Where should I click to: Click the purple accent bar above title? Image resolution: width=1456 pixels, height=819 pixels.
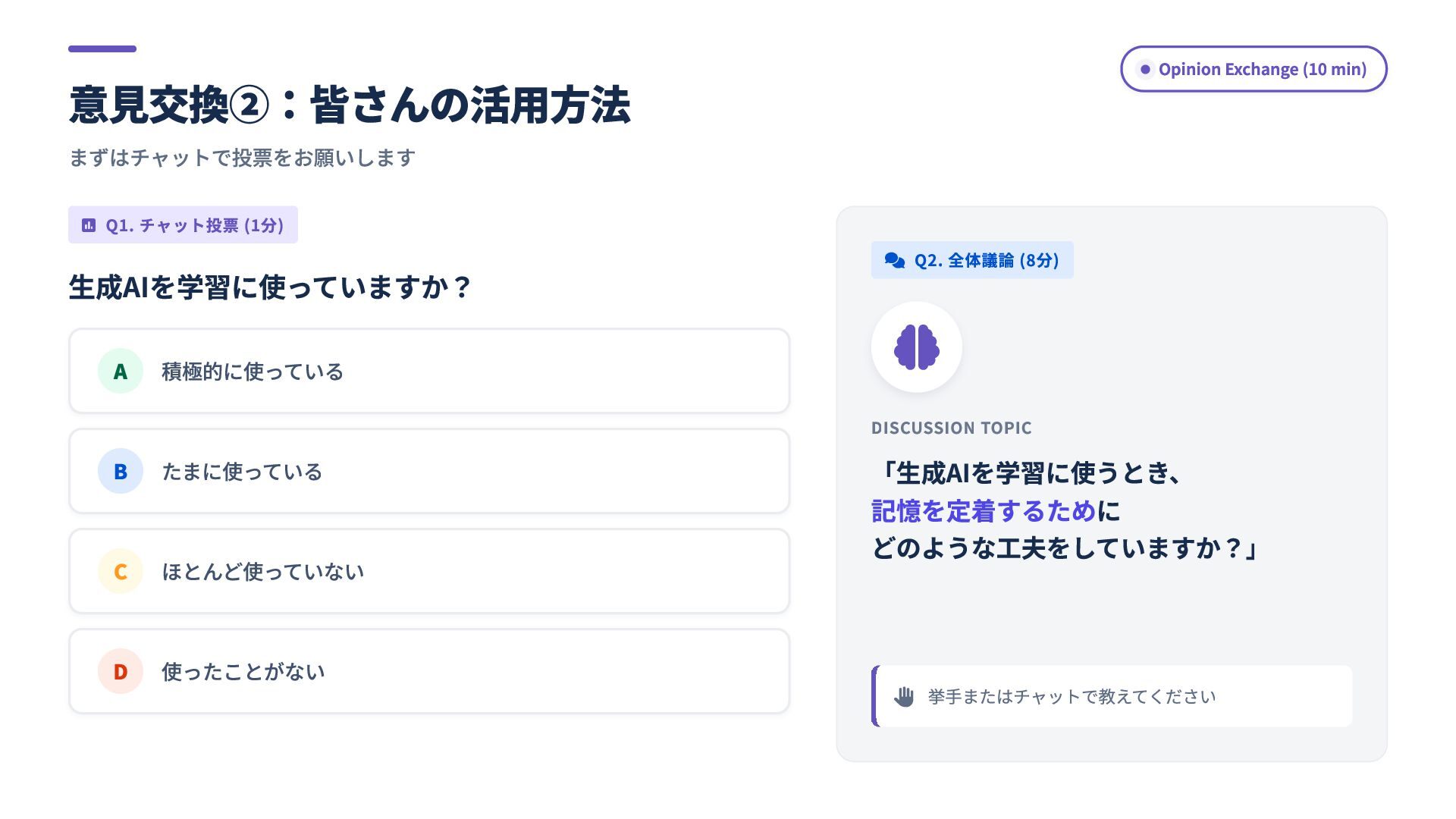[x=102, y=49]
